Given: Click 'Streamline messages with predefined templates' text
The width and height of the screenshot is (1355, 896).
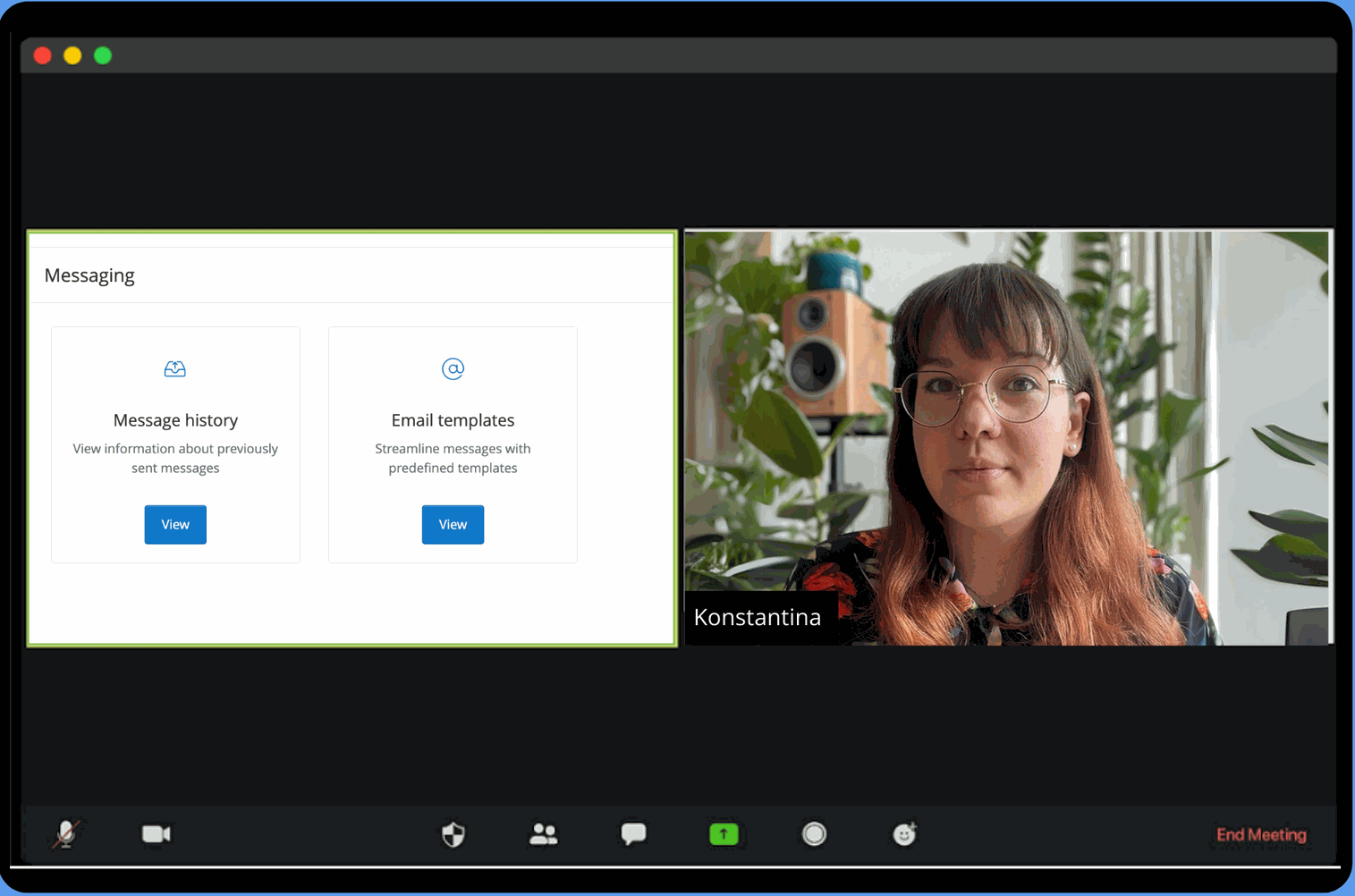Looking at the screenshot, I should click(453, 458).
